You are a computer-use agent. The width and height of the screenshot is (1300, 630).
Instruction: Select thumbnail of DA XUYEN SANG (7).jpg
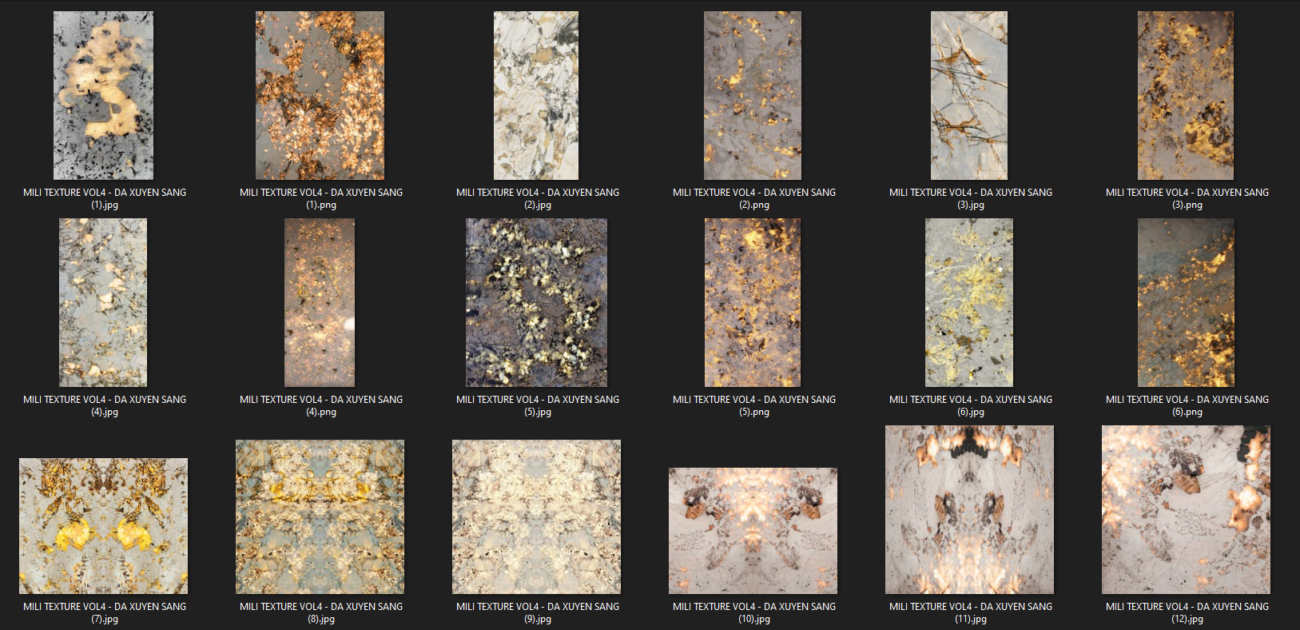tap(104, 526)
